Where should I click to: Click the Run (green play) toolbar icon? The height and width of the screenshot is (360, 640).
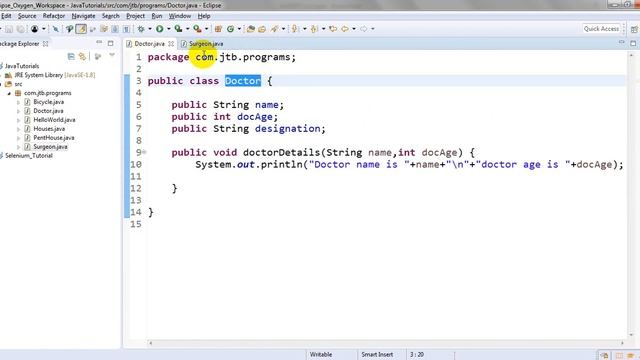click(160, 29)
